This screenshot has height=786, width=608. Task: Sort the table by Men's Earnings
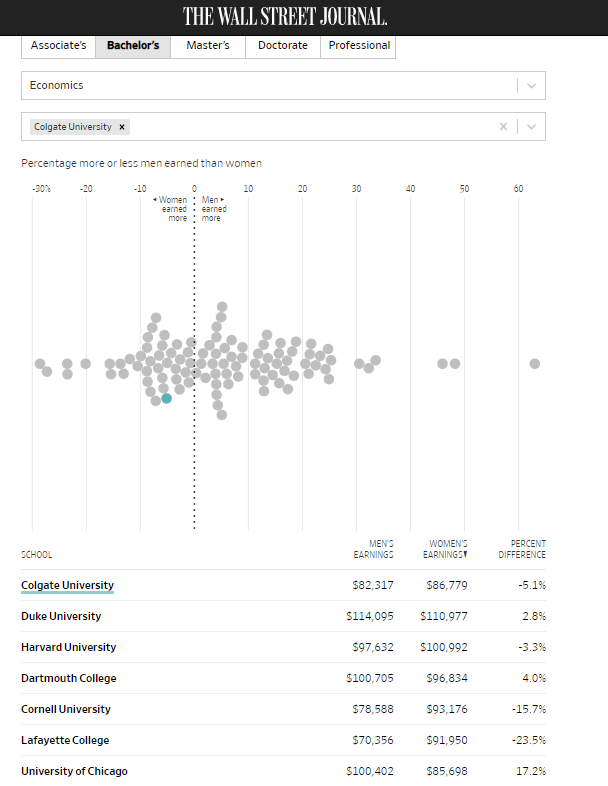pos(373,549)
